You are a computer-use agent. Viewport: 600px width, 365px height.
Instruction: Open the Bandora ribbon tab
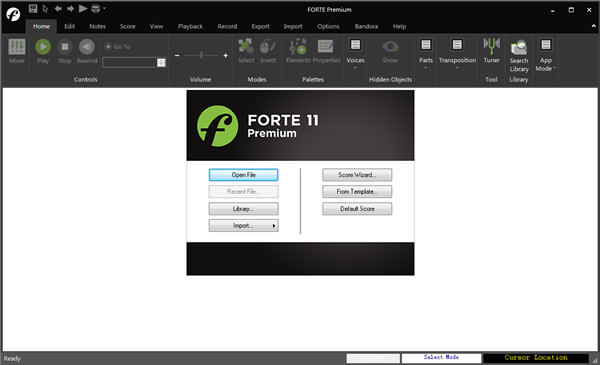coord(366,26)
